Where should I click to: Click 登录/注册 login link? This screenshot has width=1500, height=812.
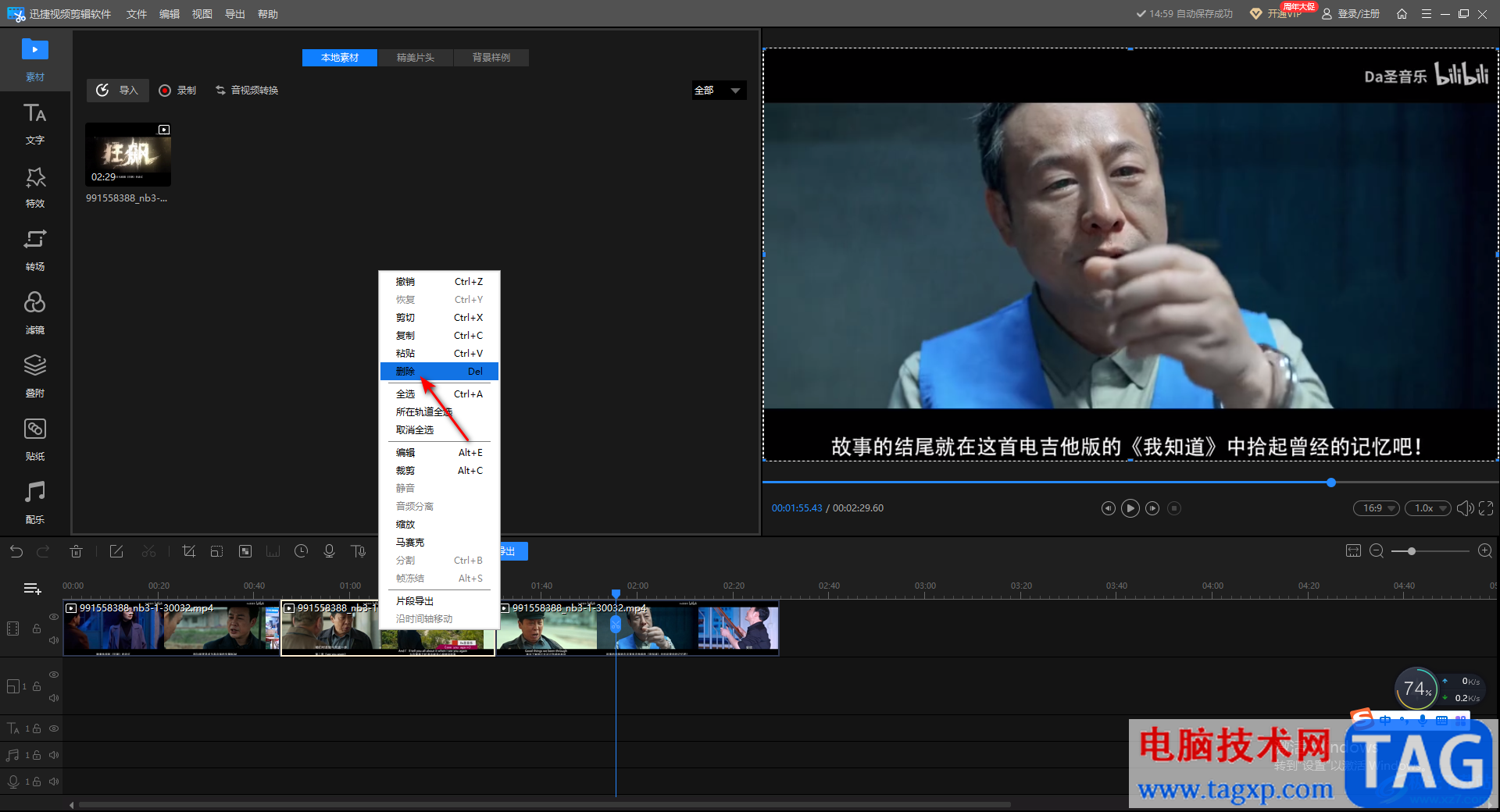tap(1351, 14)
